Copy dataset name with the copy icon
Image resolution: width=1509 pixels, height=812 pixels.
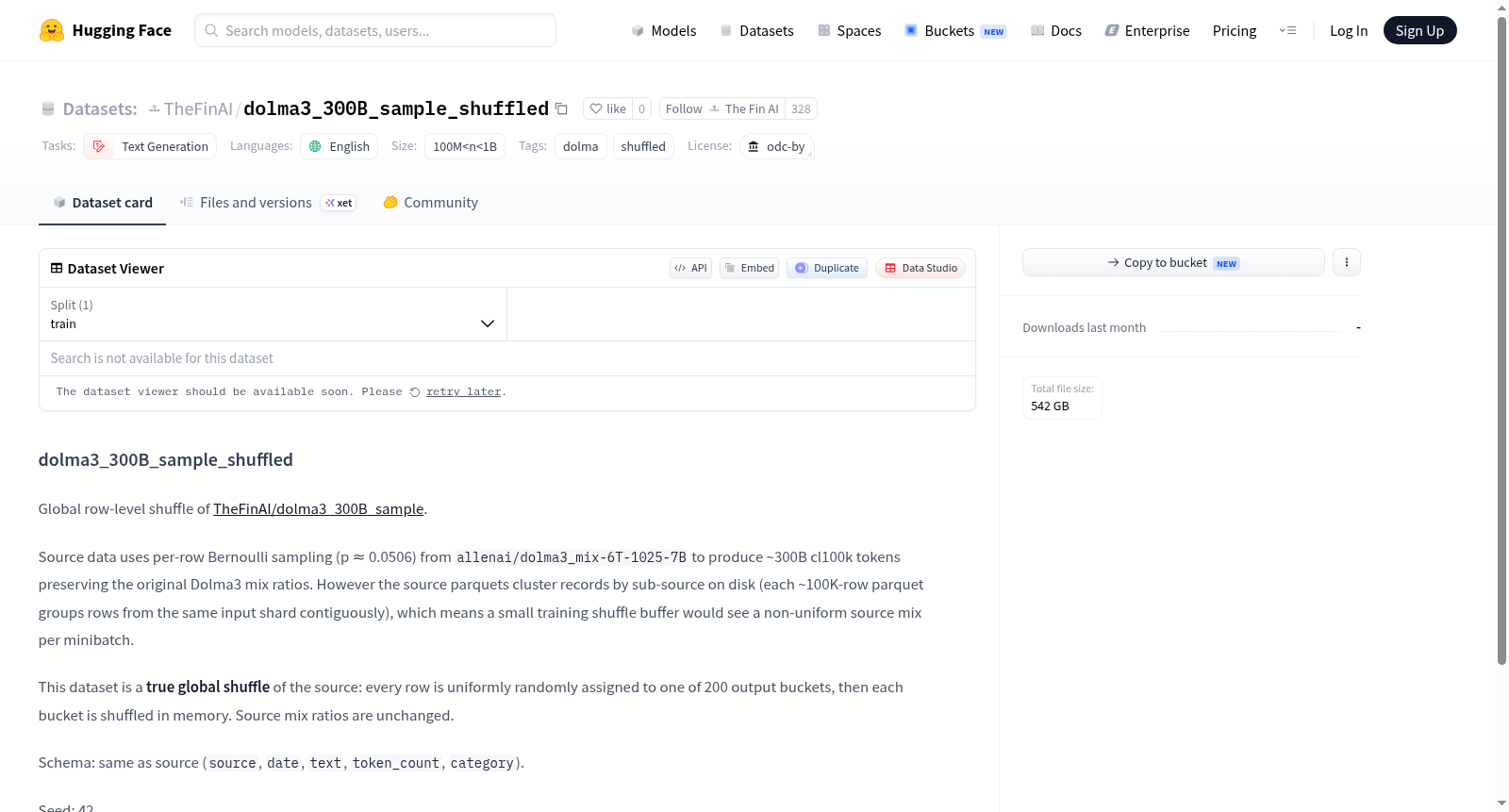(x=561, y=108)
